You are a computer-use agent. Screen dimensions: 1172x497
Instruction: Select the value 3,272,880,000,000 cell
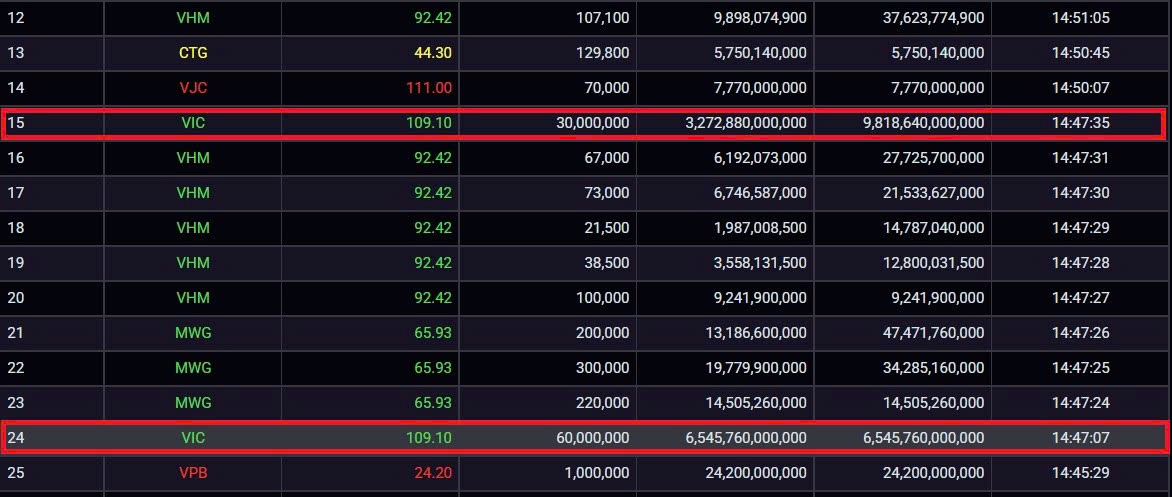741,123
